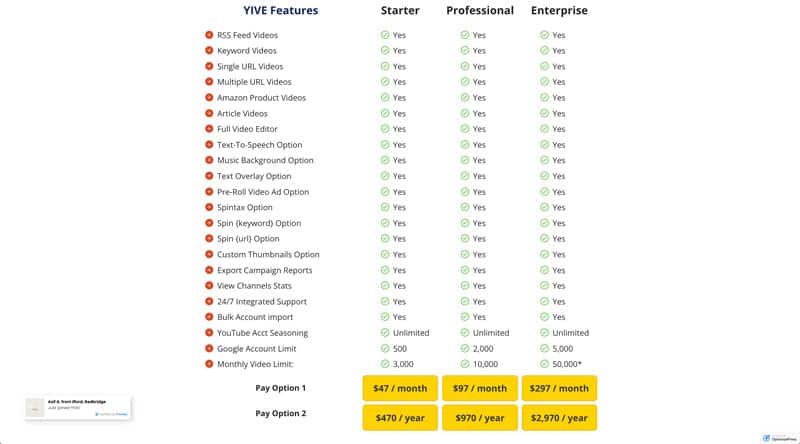Click the privacy badge in the bottom corner
Screen dimensions: 800x444
coord(780,438)
